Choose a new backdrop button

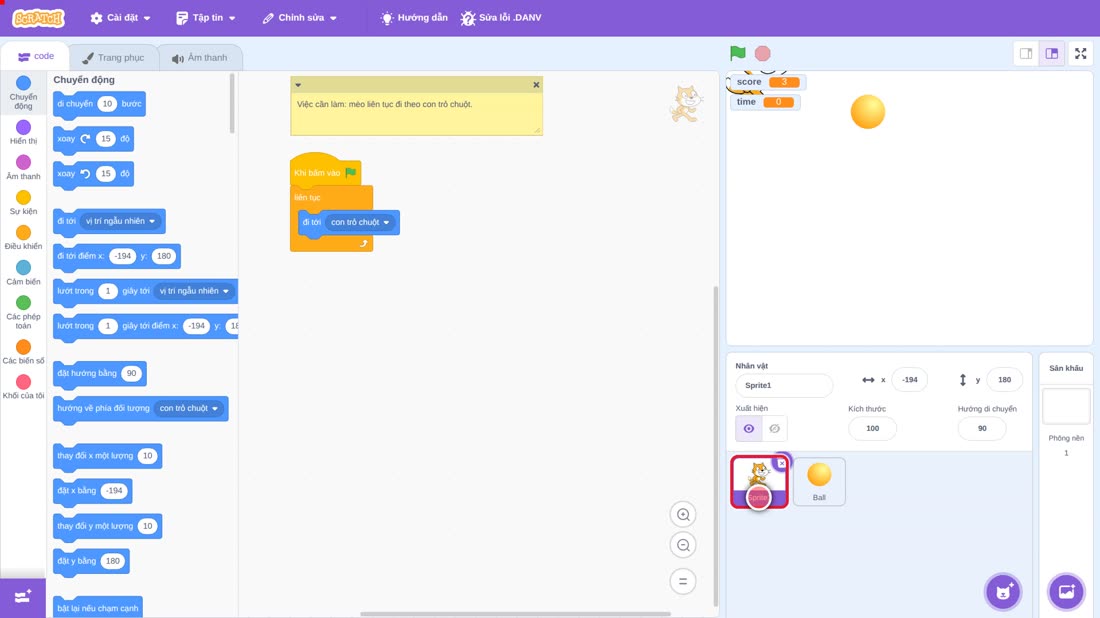[x=1066, y=591]
